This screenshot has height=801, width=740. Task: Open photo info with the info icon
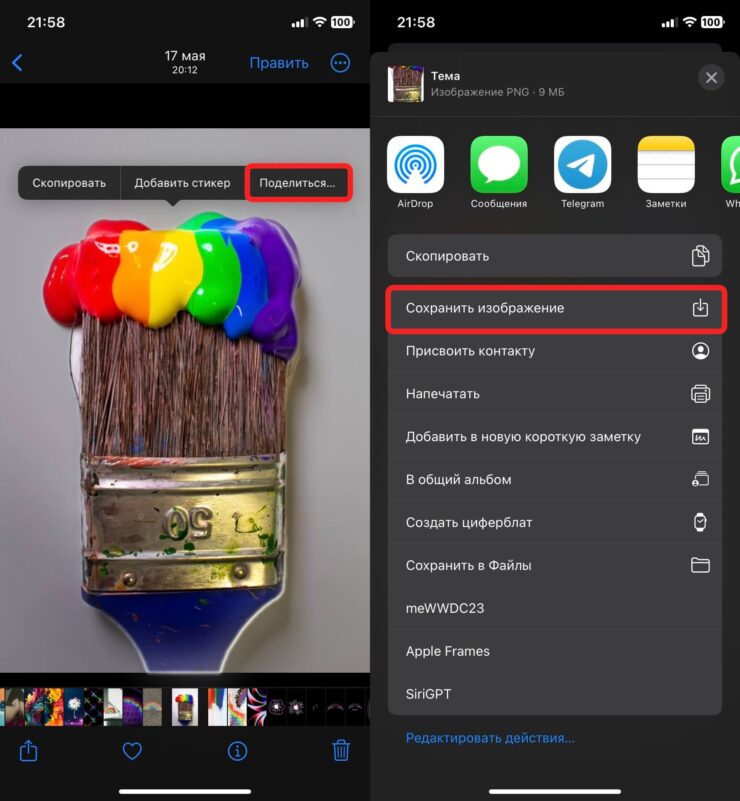coord(237,750)
